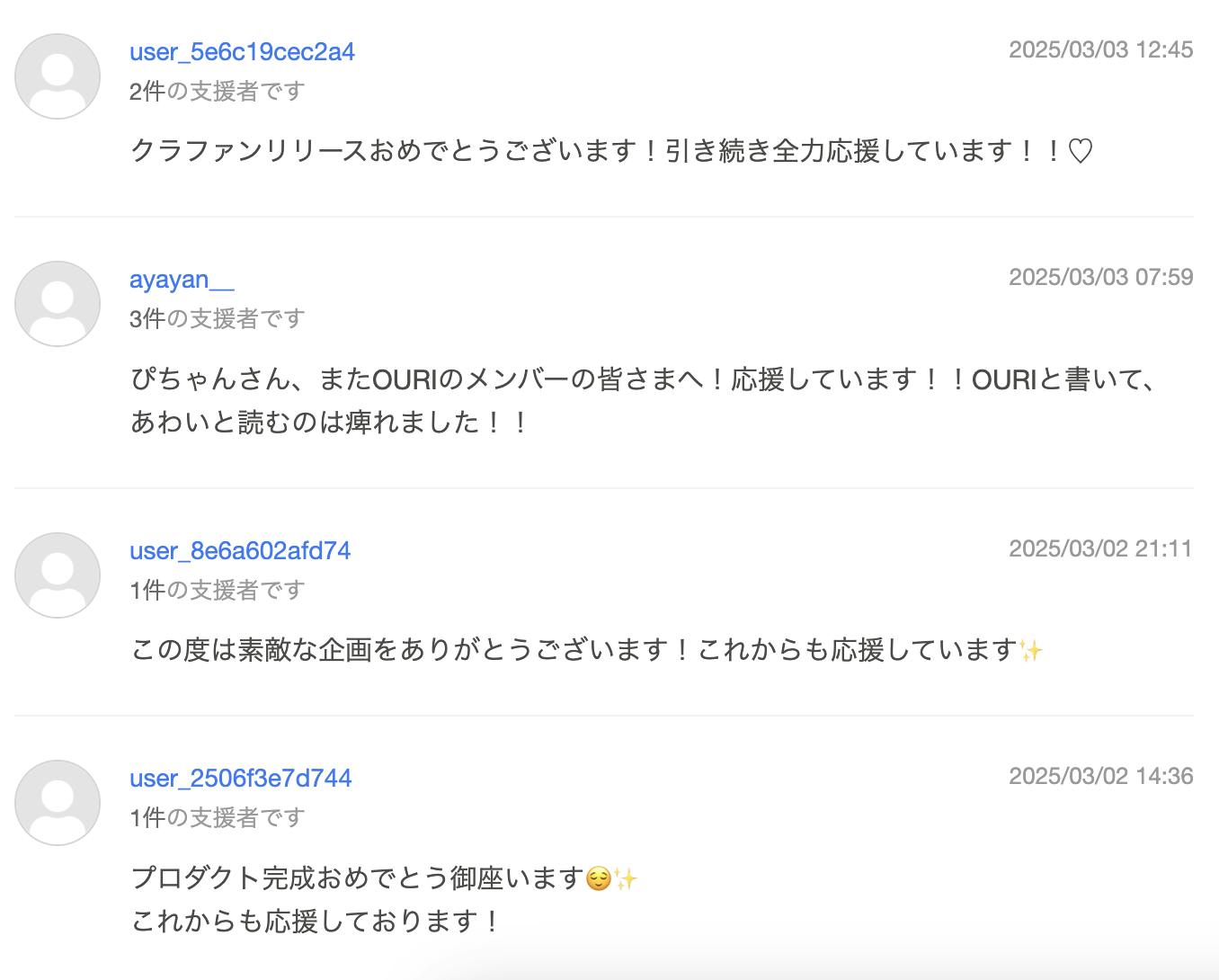Click the 2025/03/03 07:59 timestamp
This screenshot has height=980, width=1219.
pyautogui.click(x=1100, y=277)
